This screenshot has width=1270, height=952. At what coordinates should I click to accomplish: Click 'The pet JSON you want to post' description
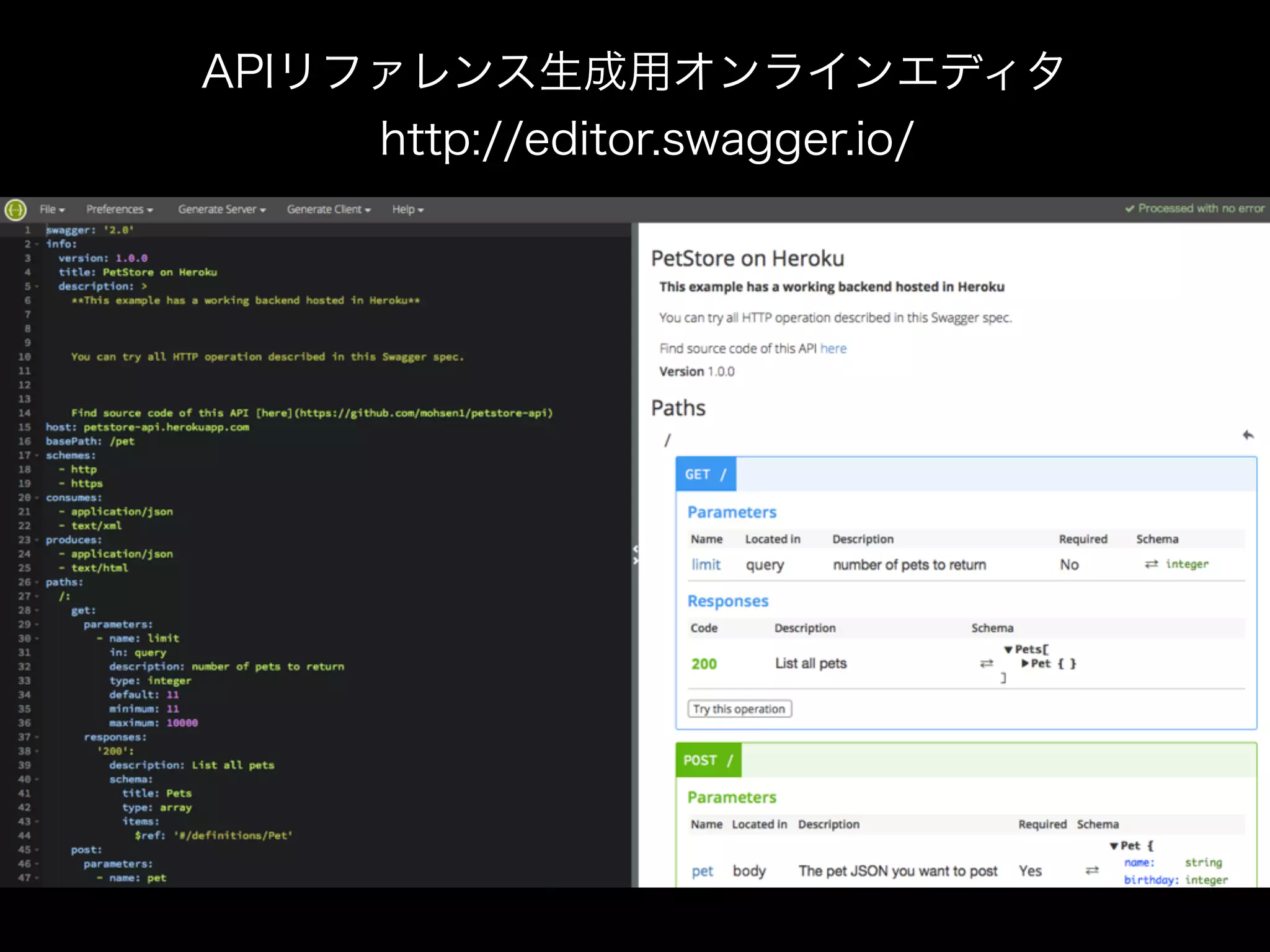tap(898, 871)
